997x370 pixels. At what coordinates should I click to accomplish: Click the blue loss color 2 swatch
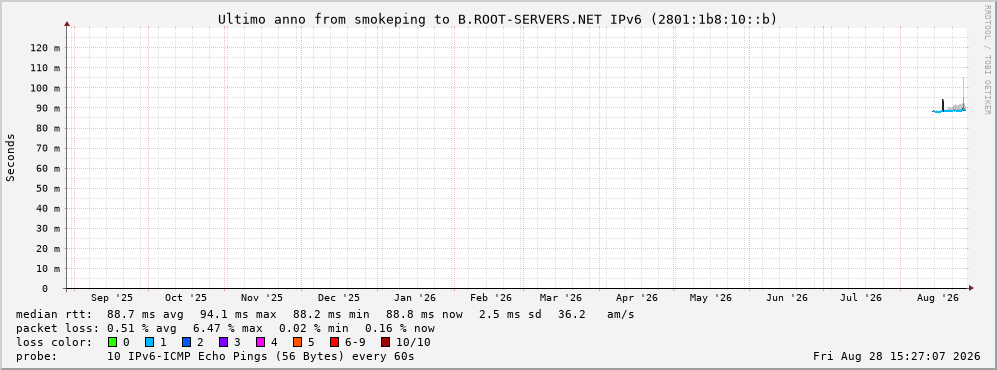coord(186,342)
